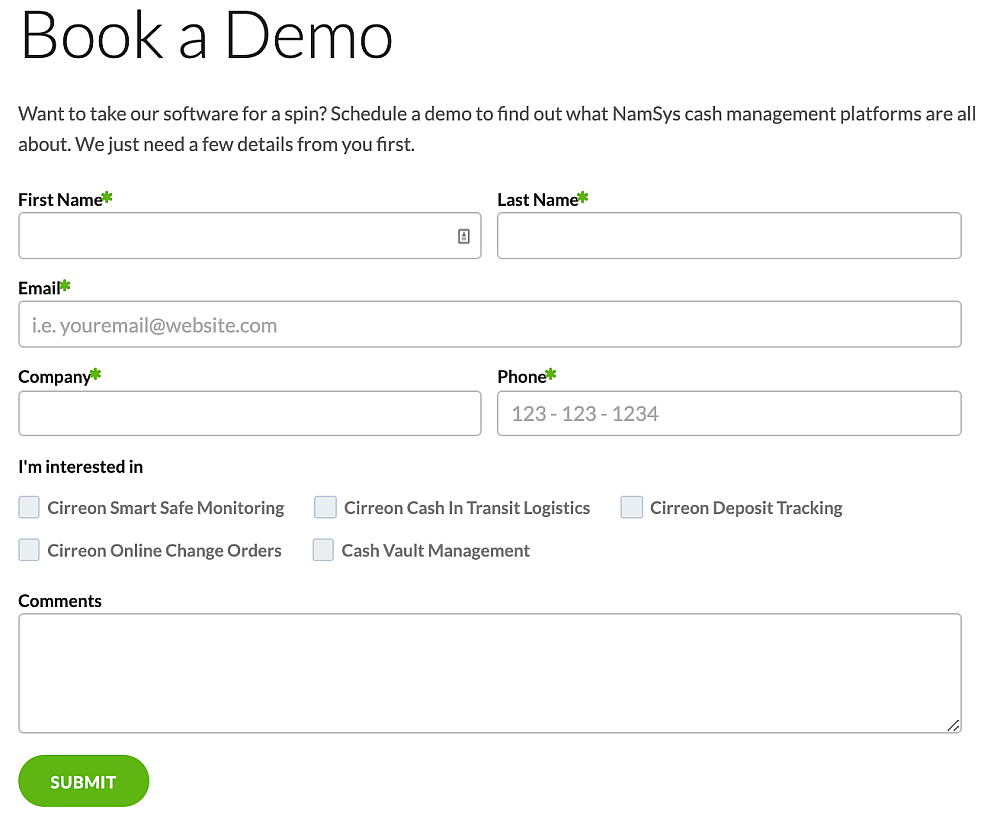Click the Cirreon Smart Safe Monitoring label text

pos(166,508)
